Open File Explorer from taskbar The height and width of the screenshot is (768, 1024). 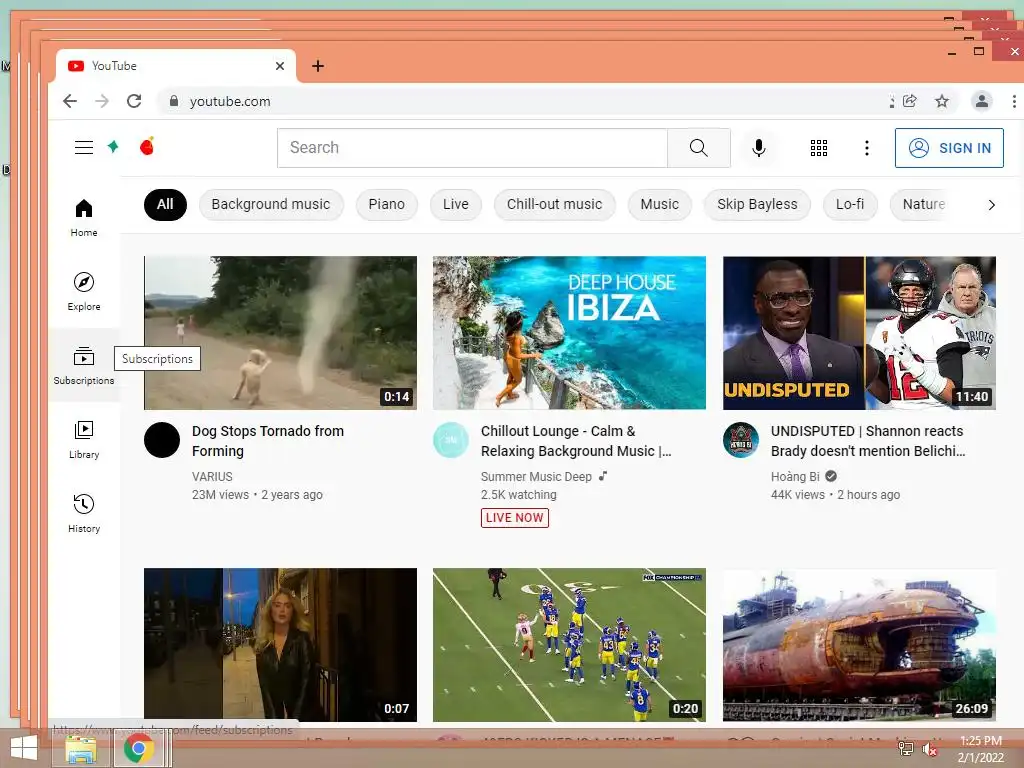point(81,750)
